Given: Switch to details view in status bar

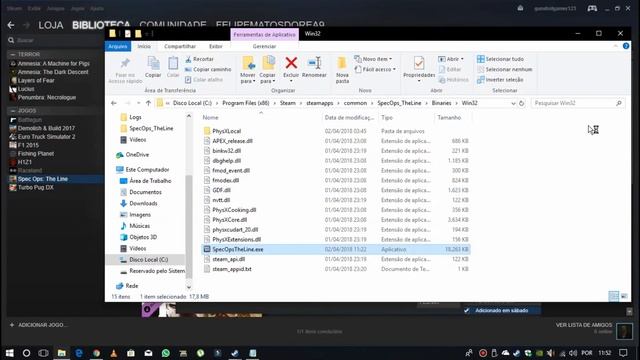Looking at the screenshot, I should pos(613,296).
